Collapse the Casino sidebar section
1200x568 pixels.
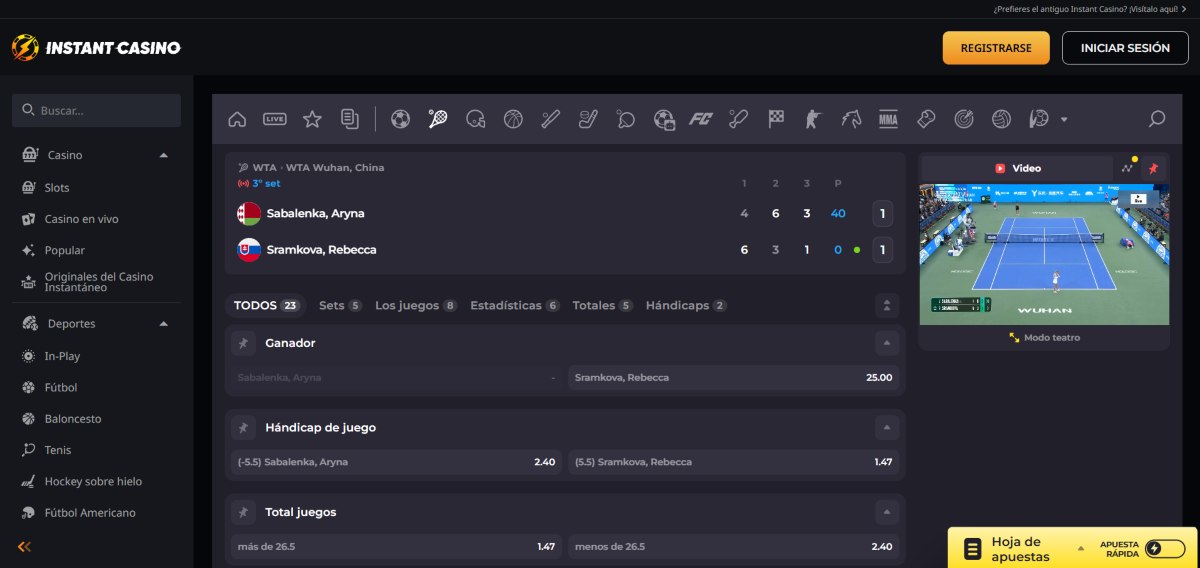click(x=164, y=155)
